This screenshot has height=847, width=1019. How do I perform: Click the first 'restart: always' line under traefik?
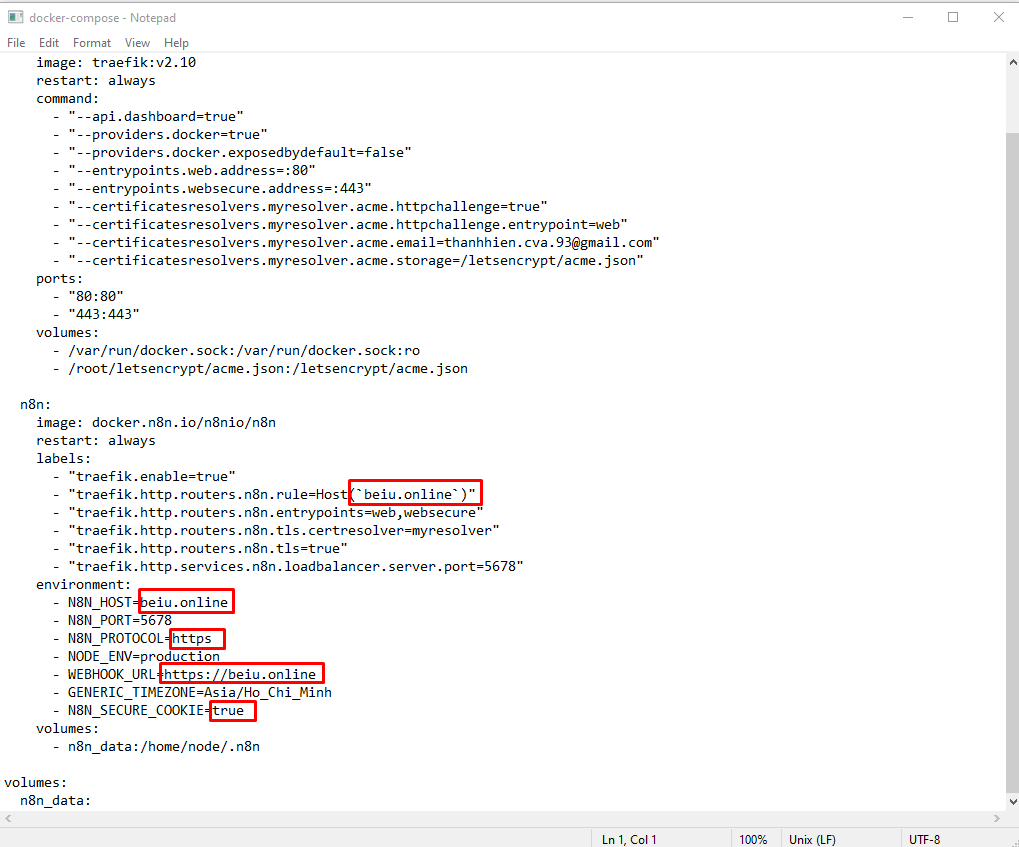96,81
